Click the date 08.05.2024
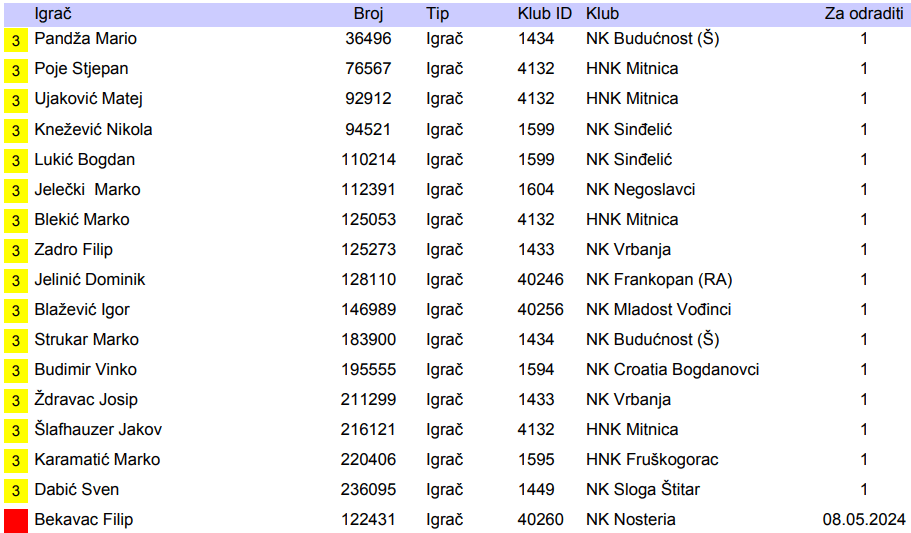The image size is (911, 533). coord(864,520)
